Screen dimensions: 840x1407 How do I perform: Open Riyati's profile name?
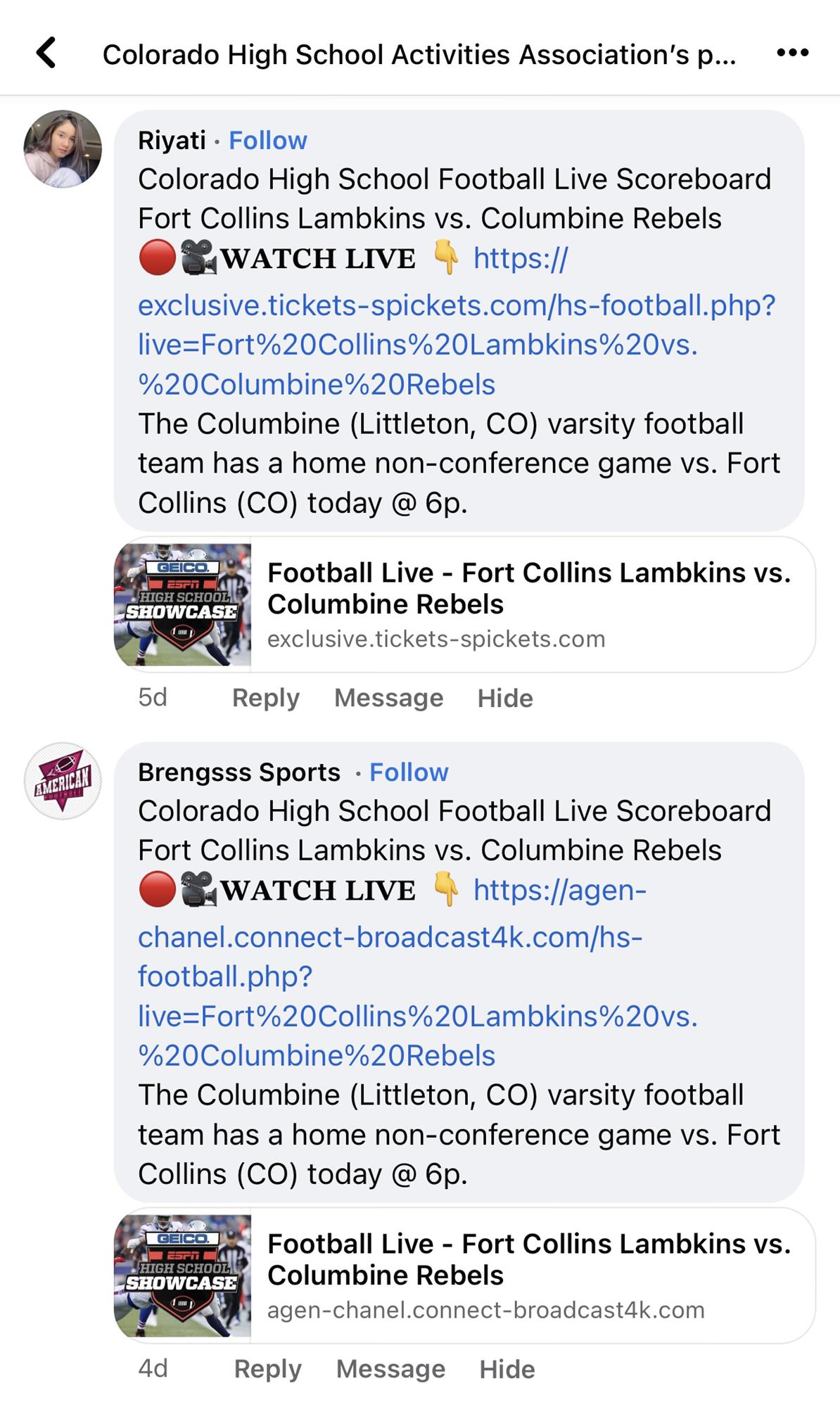[172, 141]
